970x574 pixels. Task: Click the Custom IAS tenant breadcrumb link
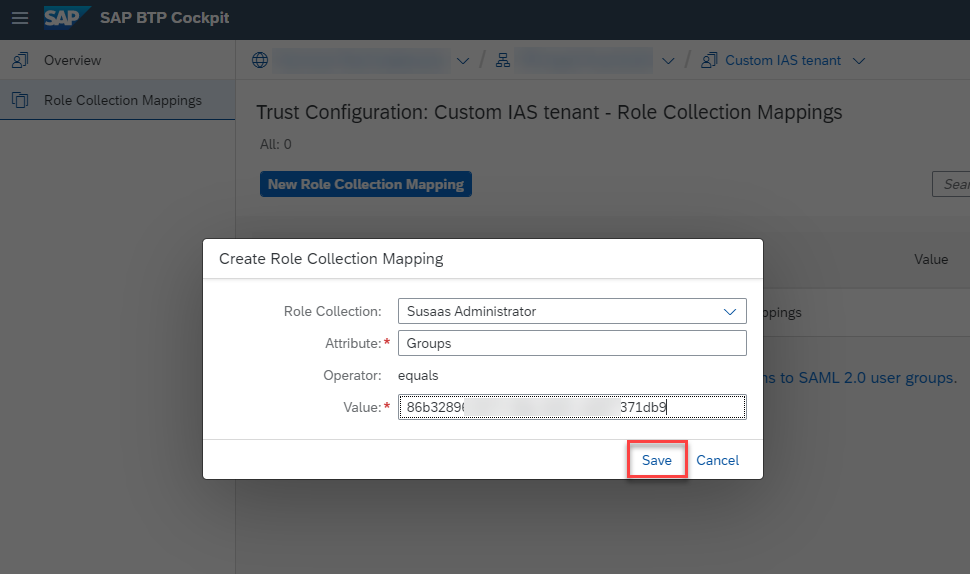point(783,60)
